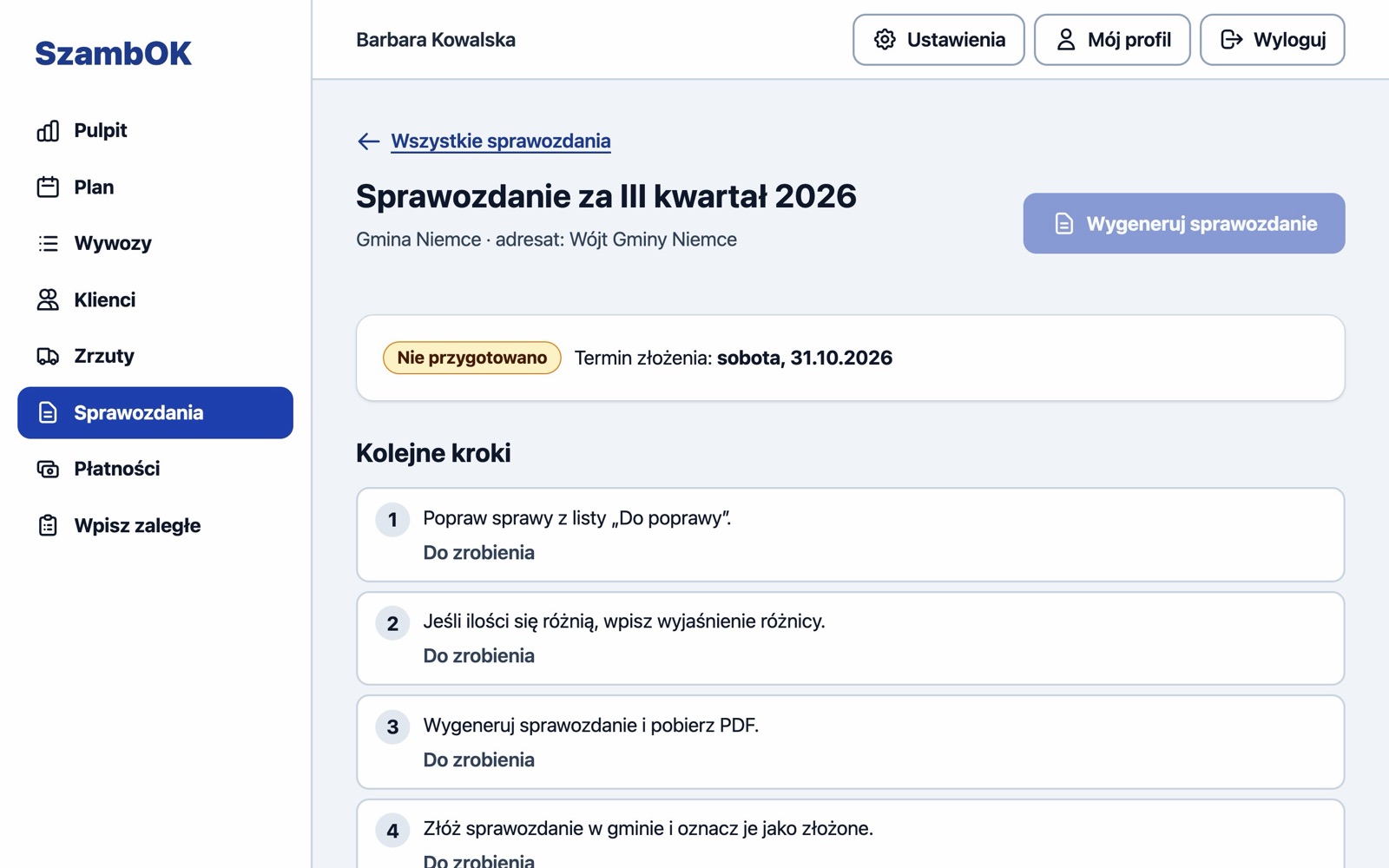Click the Nie przygotowano status badge
Viewport: 1389px width, 868px height.
472,358
